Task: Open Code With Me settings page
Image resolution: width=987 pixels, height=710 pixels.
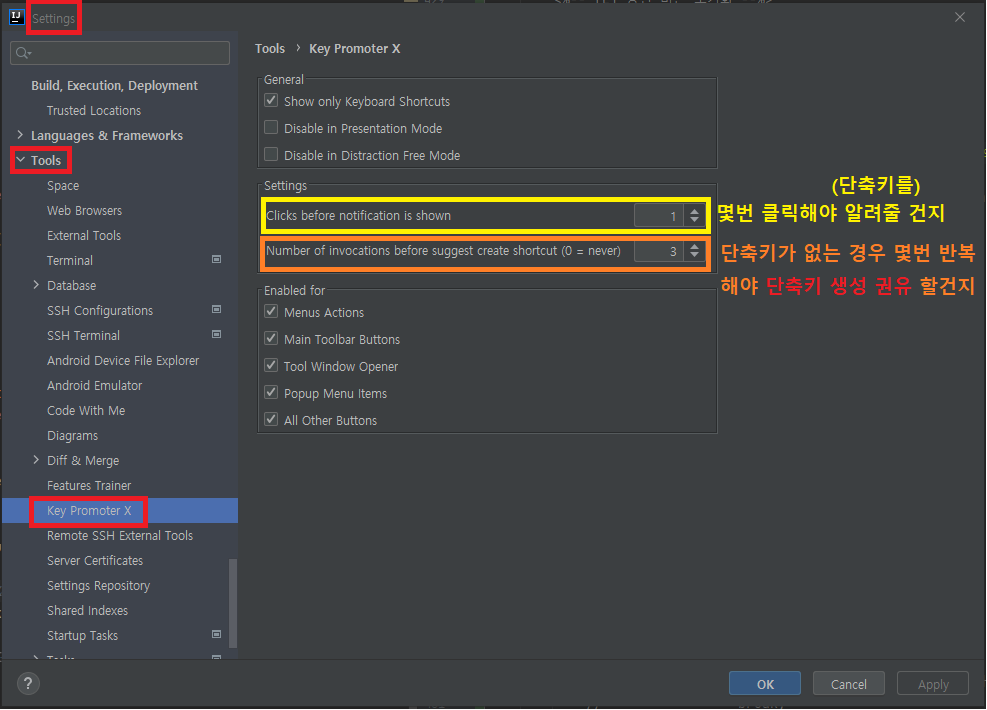Action: (x=86, y=410)
